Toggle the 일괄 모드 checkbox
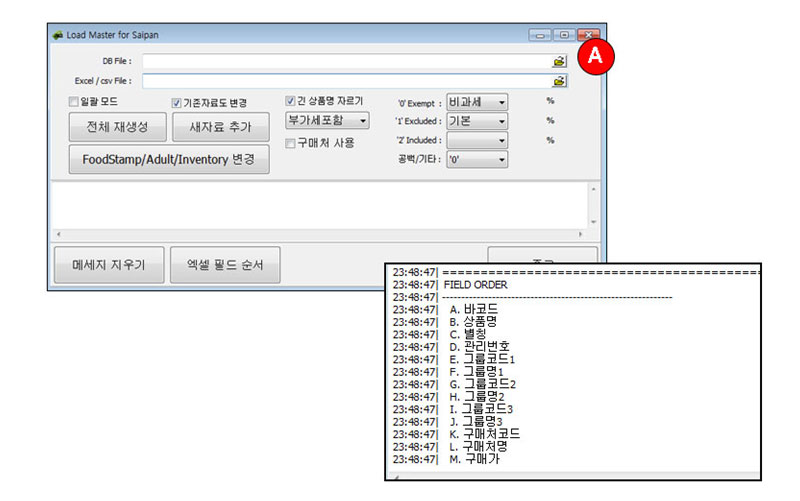This screenshot has height=501, width=800. point(73,102)
